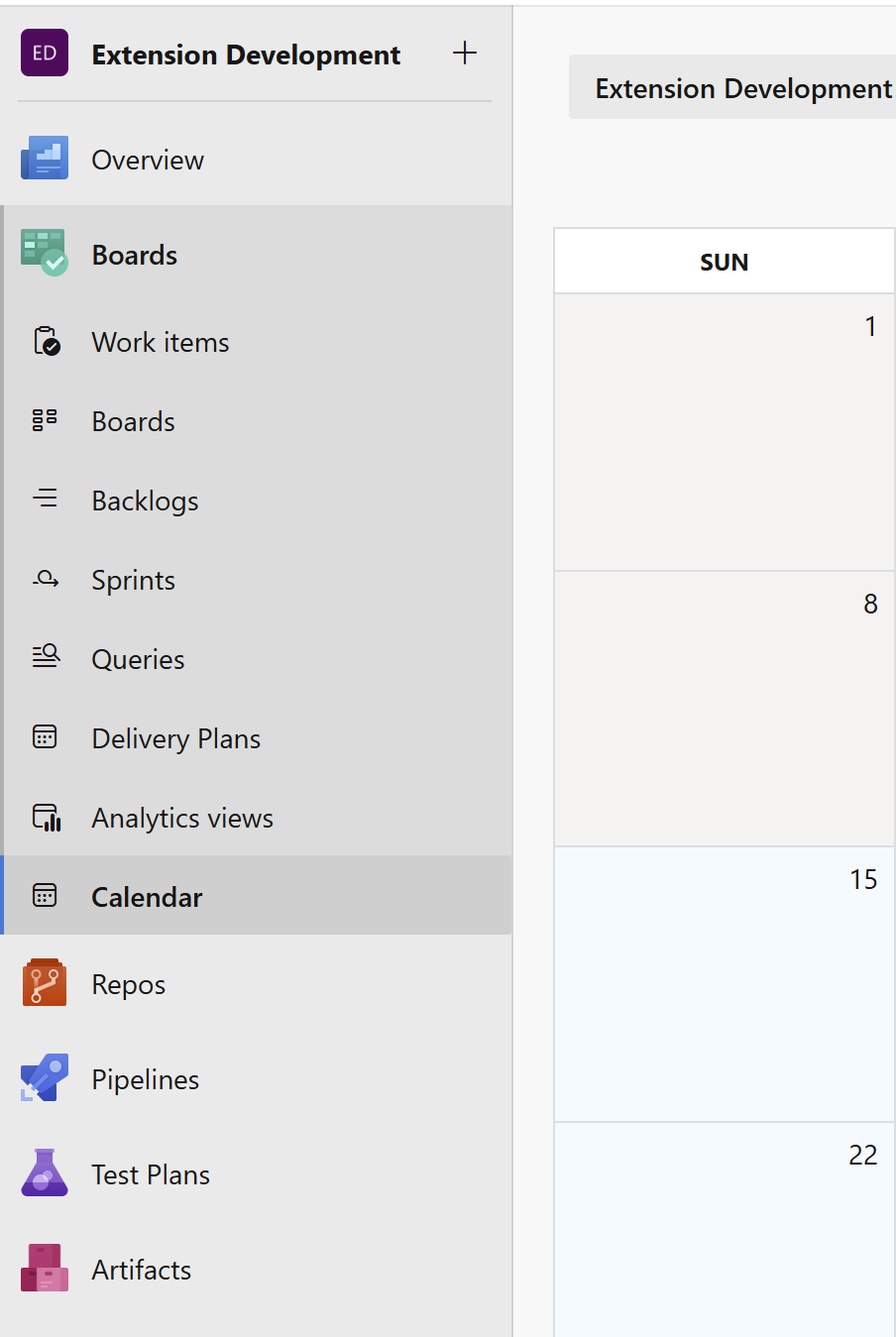Select the Test Plans flask icon
The image size is (896, 1337).
point(45,1172)
